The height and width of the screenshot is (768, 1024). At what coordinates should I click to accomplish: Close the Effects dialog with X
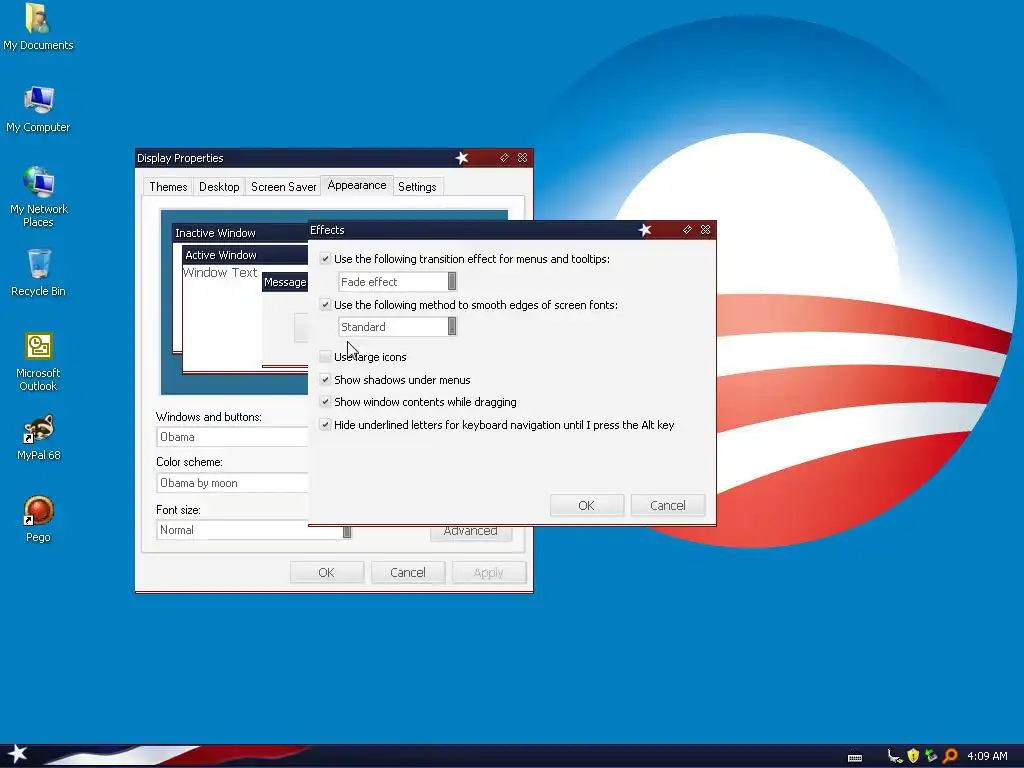(x=705, y=230)
